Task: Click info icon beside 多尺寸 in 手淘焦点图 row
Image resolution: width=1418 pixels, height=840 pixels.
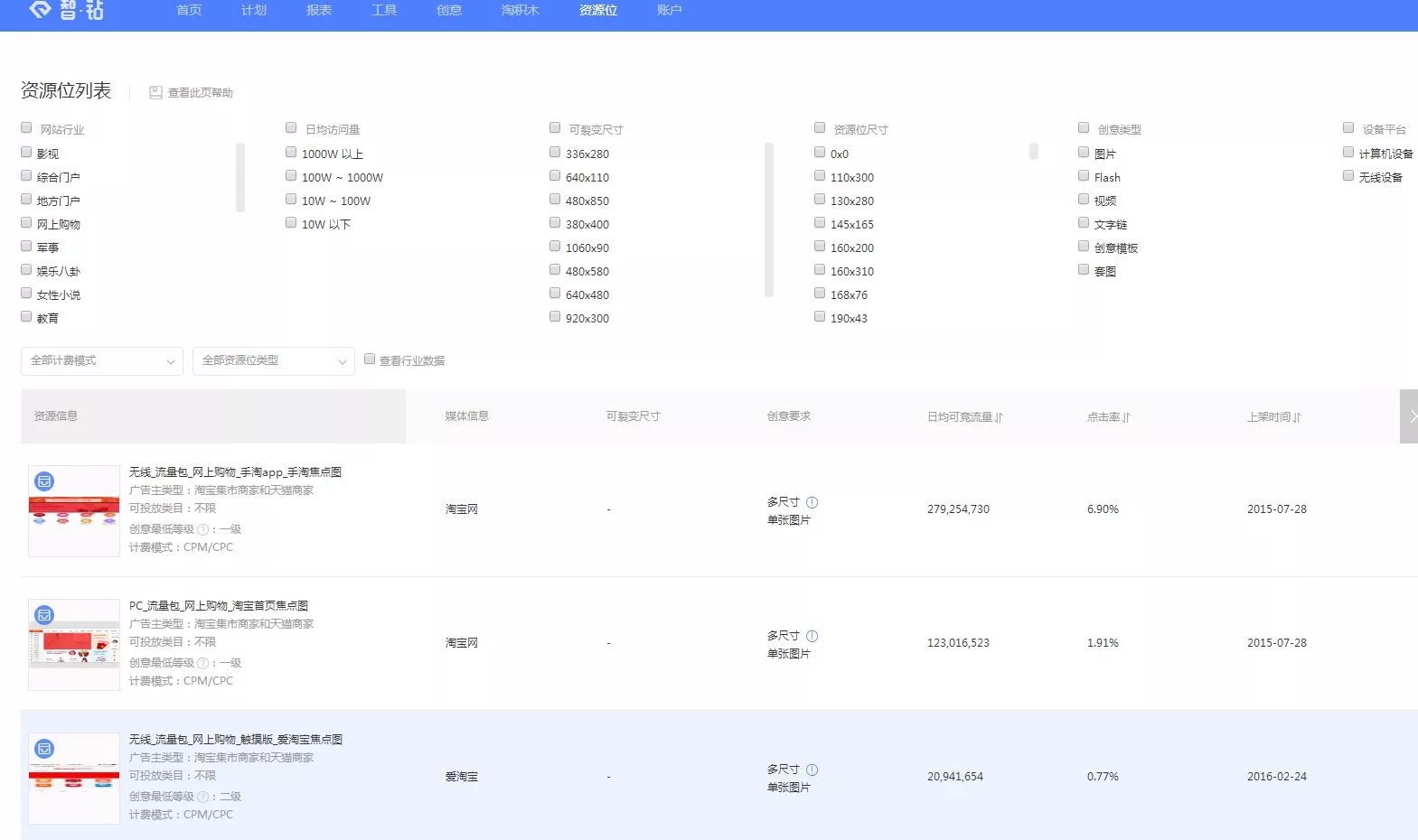Action: (812, 502)
